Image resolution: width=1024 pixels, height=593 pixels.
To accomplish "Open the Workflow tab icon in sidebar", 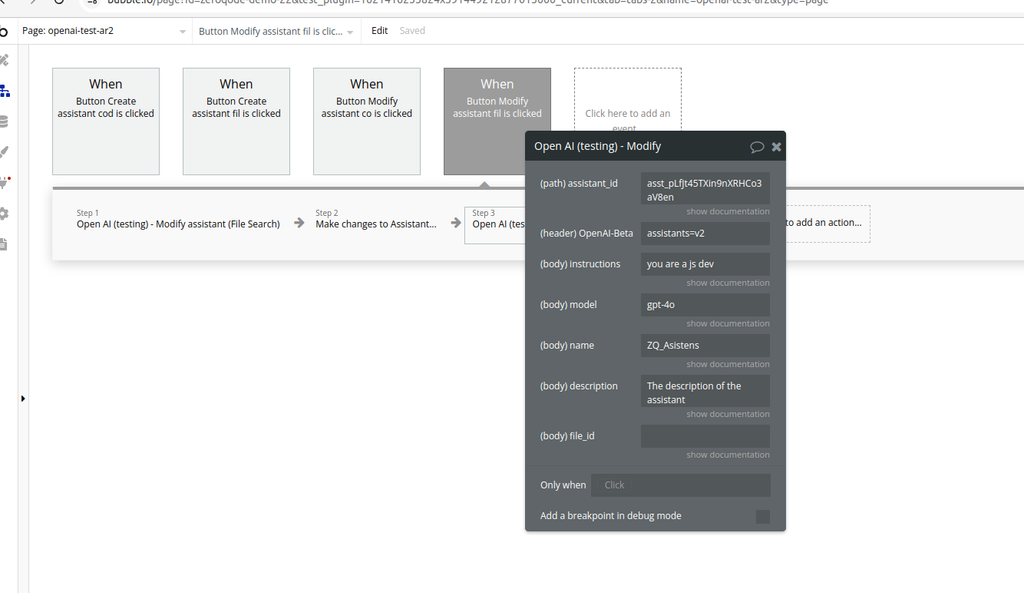I will pyautogui.click(x=5, y=91).
